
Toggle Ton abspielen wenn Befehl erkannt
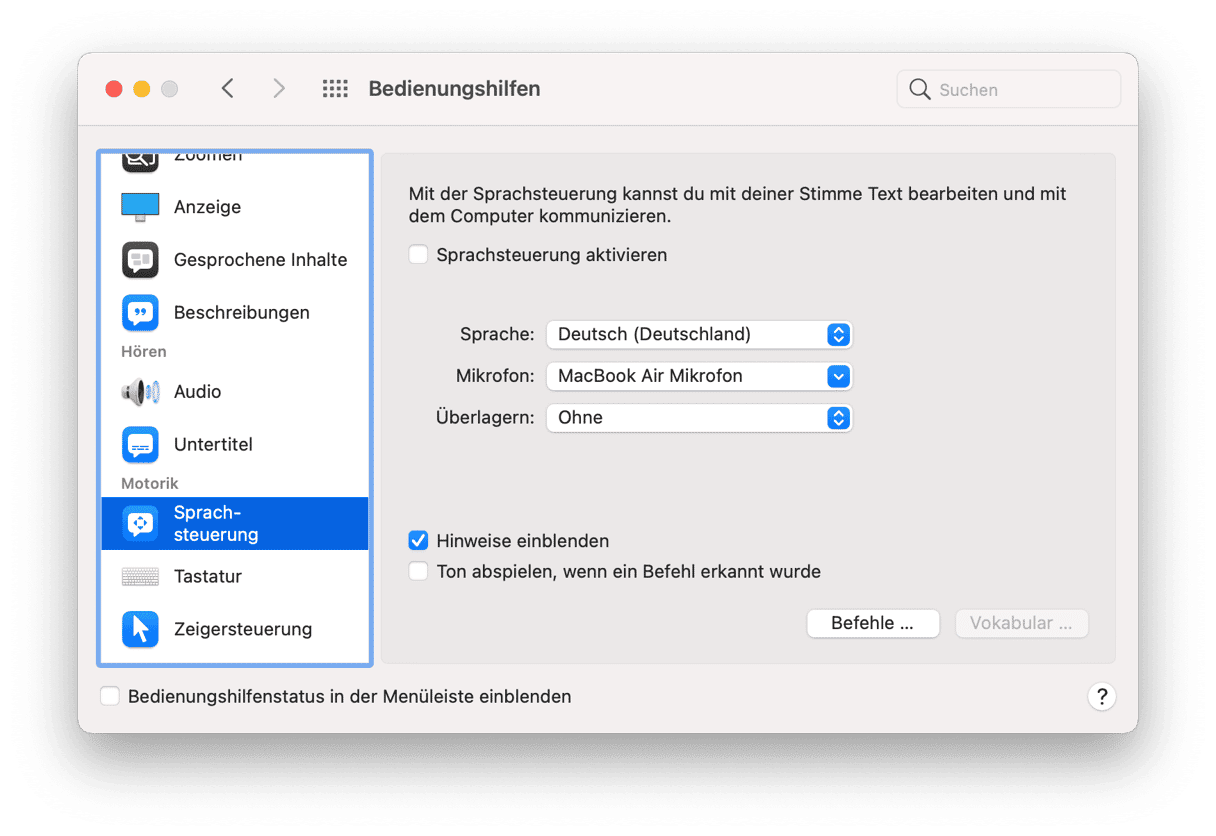pyautogui.click(x=418, y=572)
